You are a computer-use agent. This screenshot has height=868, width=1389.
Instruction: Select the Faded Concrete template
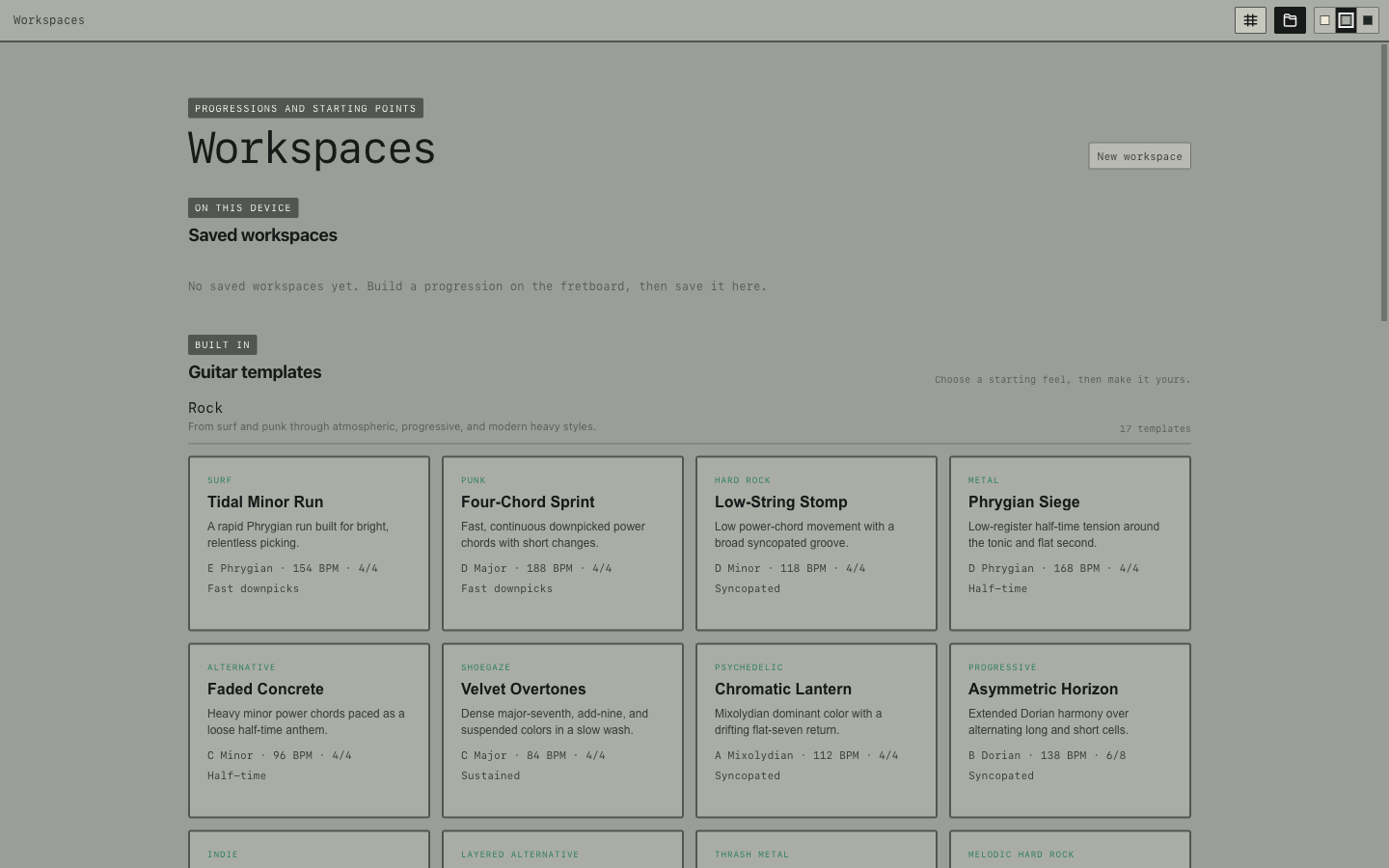coord(309,731)
